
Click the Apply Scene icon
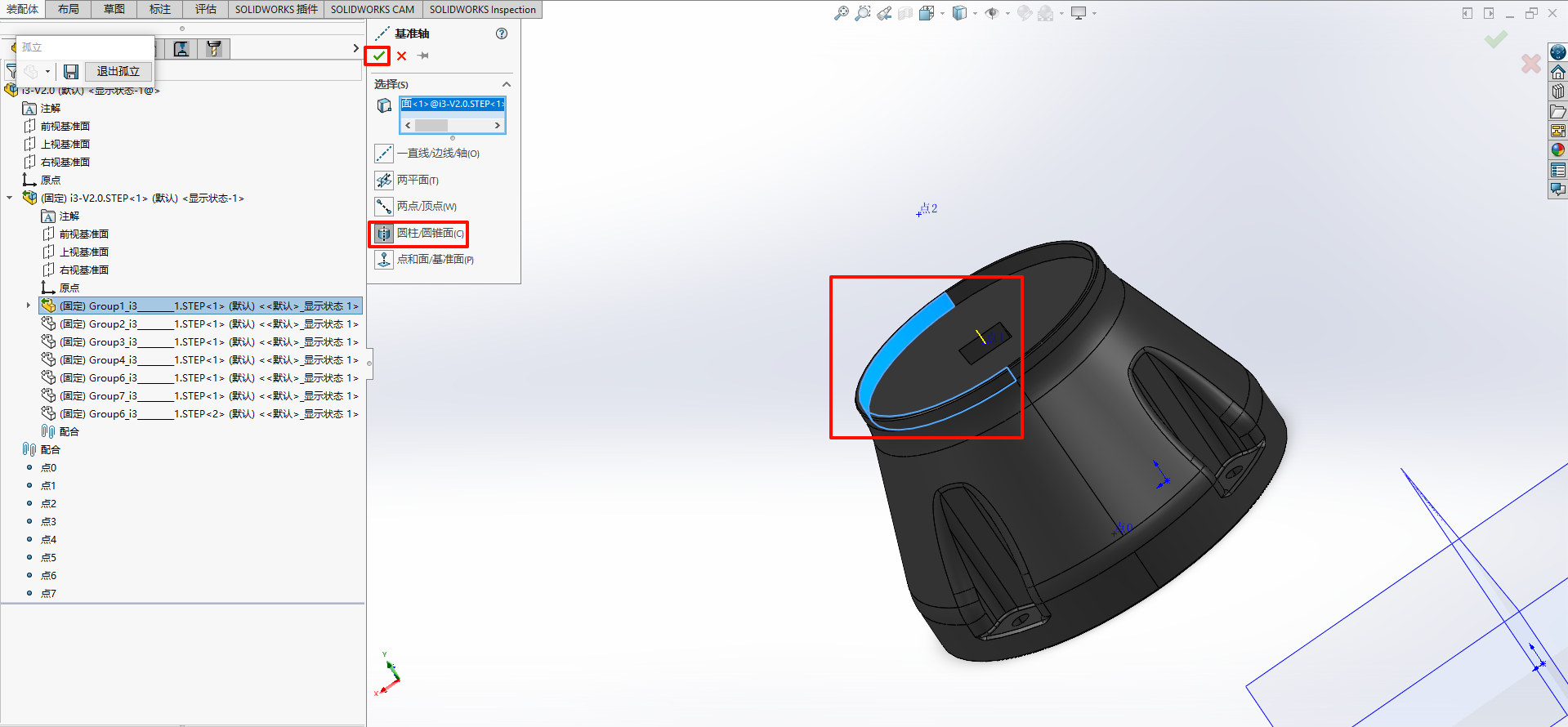tap(1046, 13)
